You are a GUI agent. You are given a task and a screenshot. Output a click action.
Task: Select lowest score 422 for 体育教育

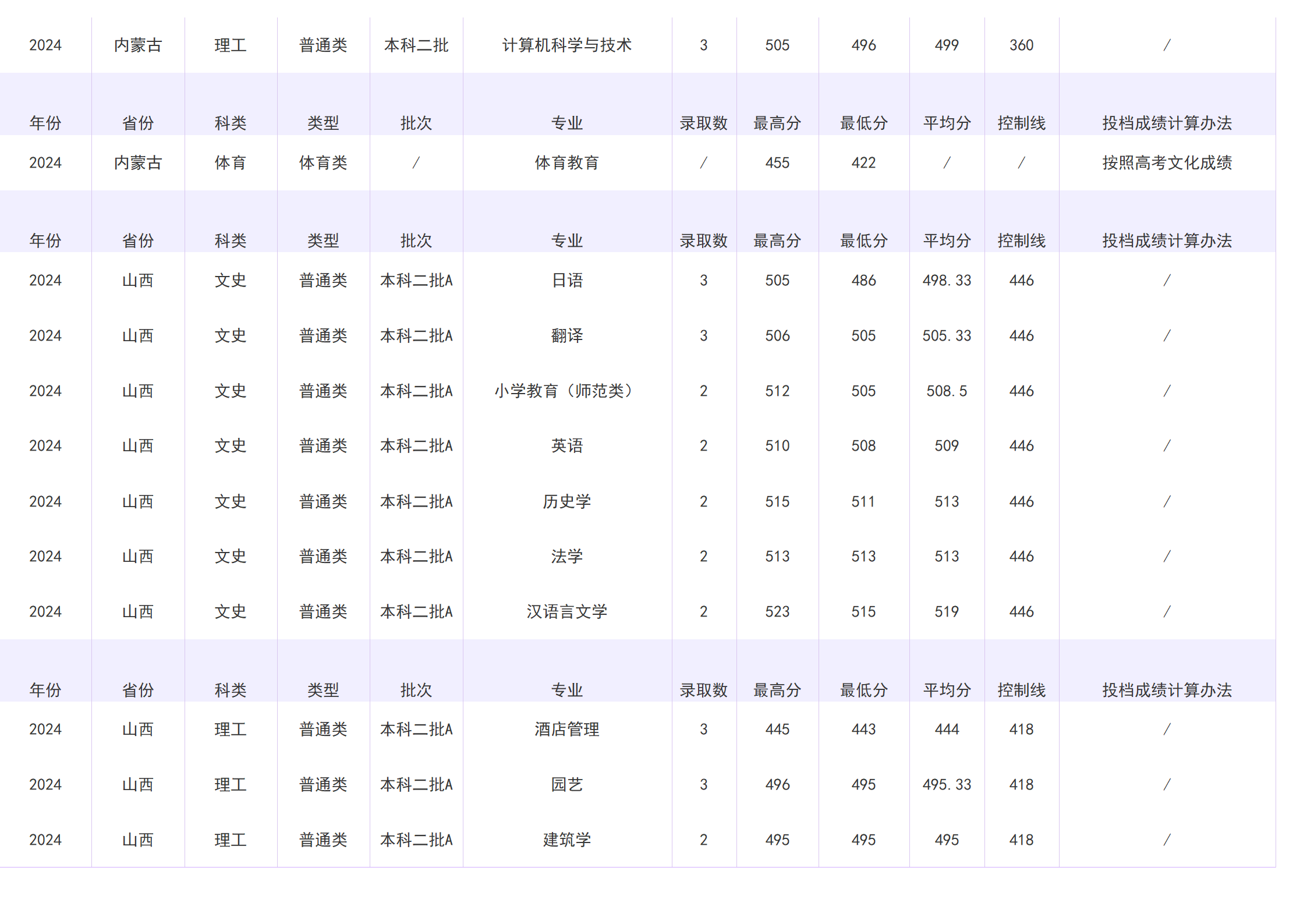click(863, 163)
